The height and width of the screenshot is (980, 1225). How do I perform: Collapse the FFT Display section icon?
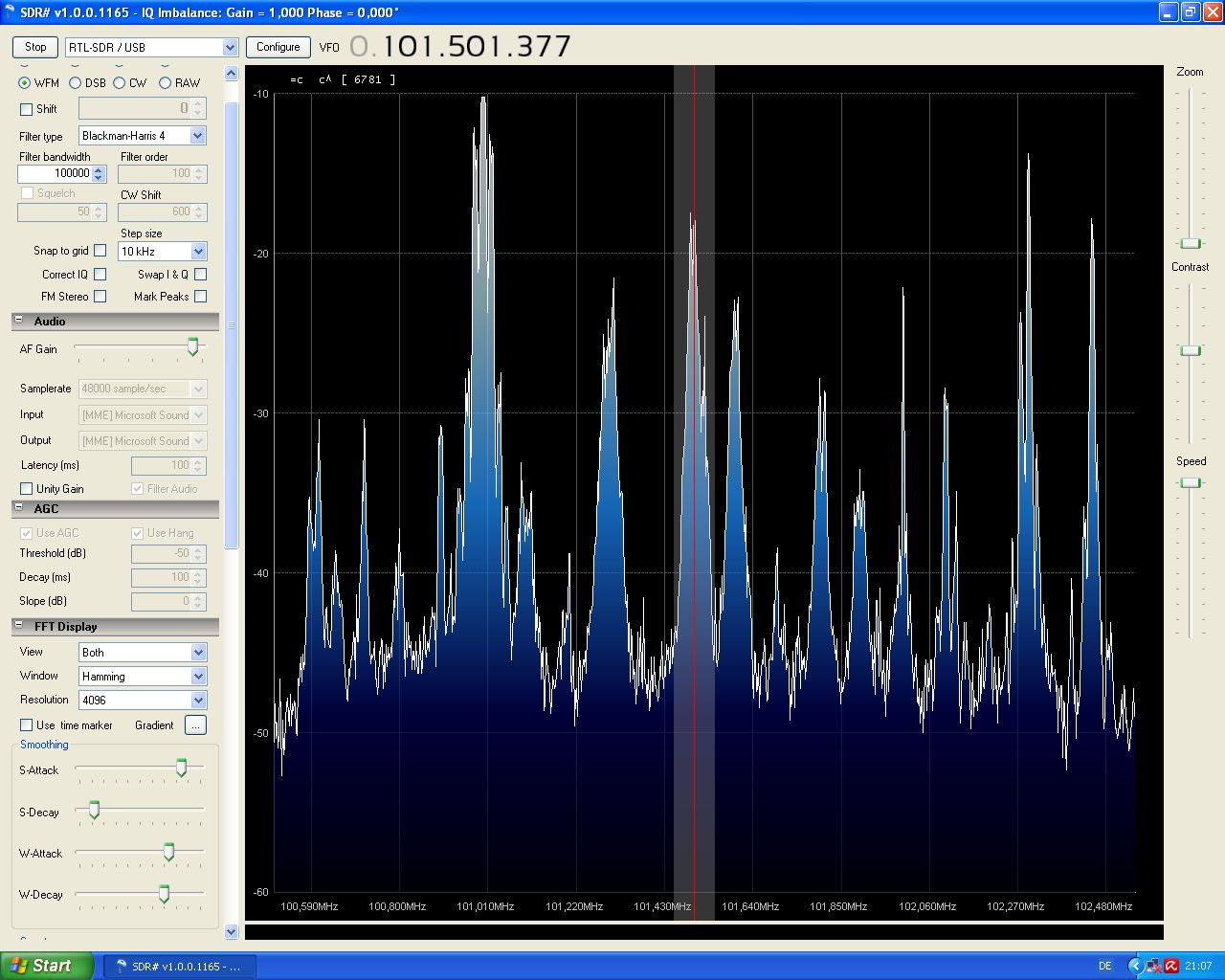pos(18,626)
